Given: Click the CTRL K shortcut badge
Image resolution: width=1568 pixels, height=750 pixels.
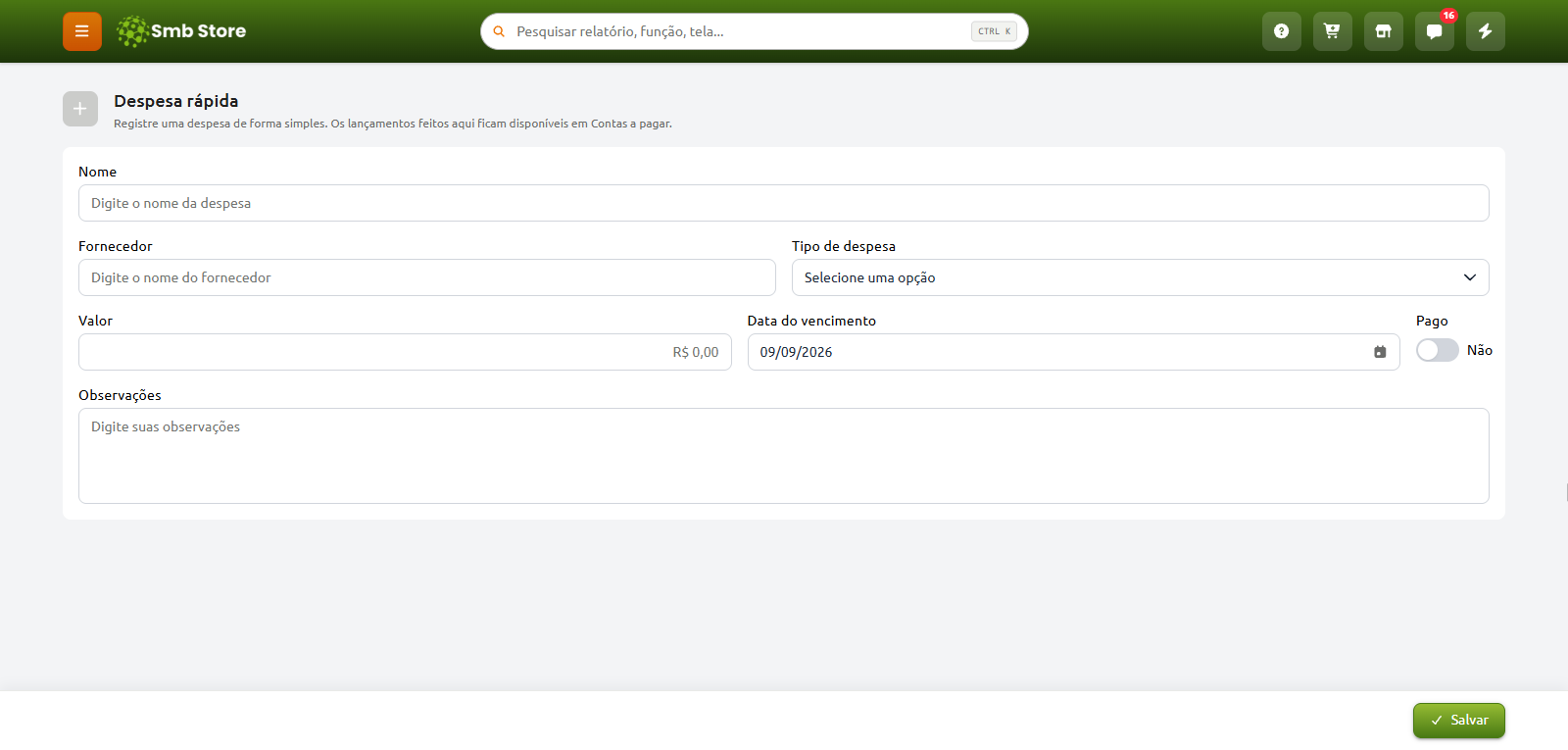Looking at the screenshot, I should point(994,31).
